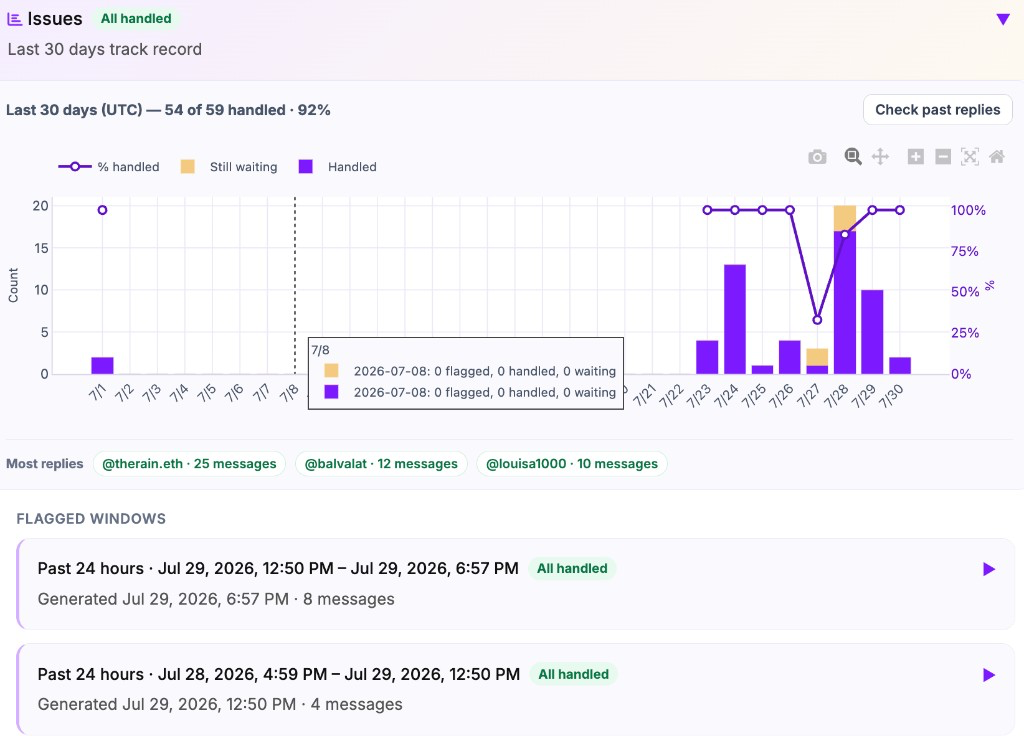Click Past 24 hours Jul 28 window title

(x=279, y=674)
